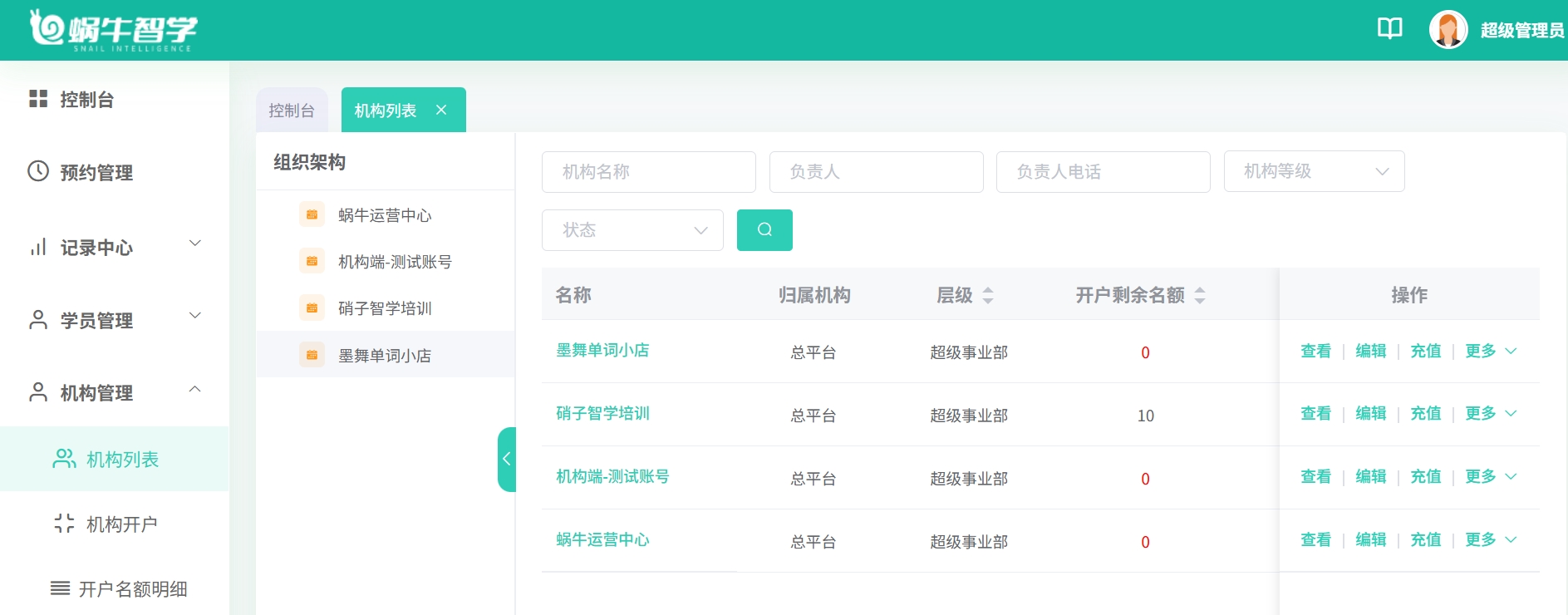The width and height of the screenshot is (1568, 615).
Task: Click 查看 for 机构端-测试账号
Action: pyautogui.click(x=1315, y=476)
